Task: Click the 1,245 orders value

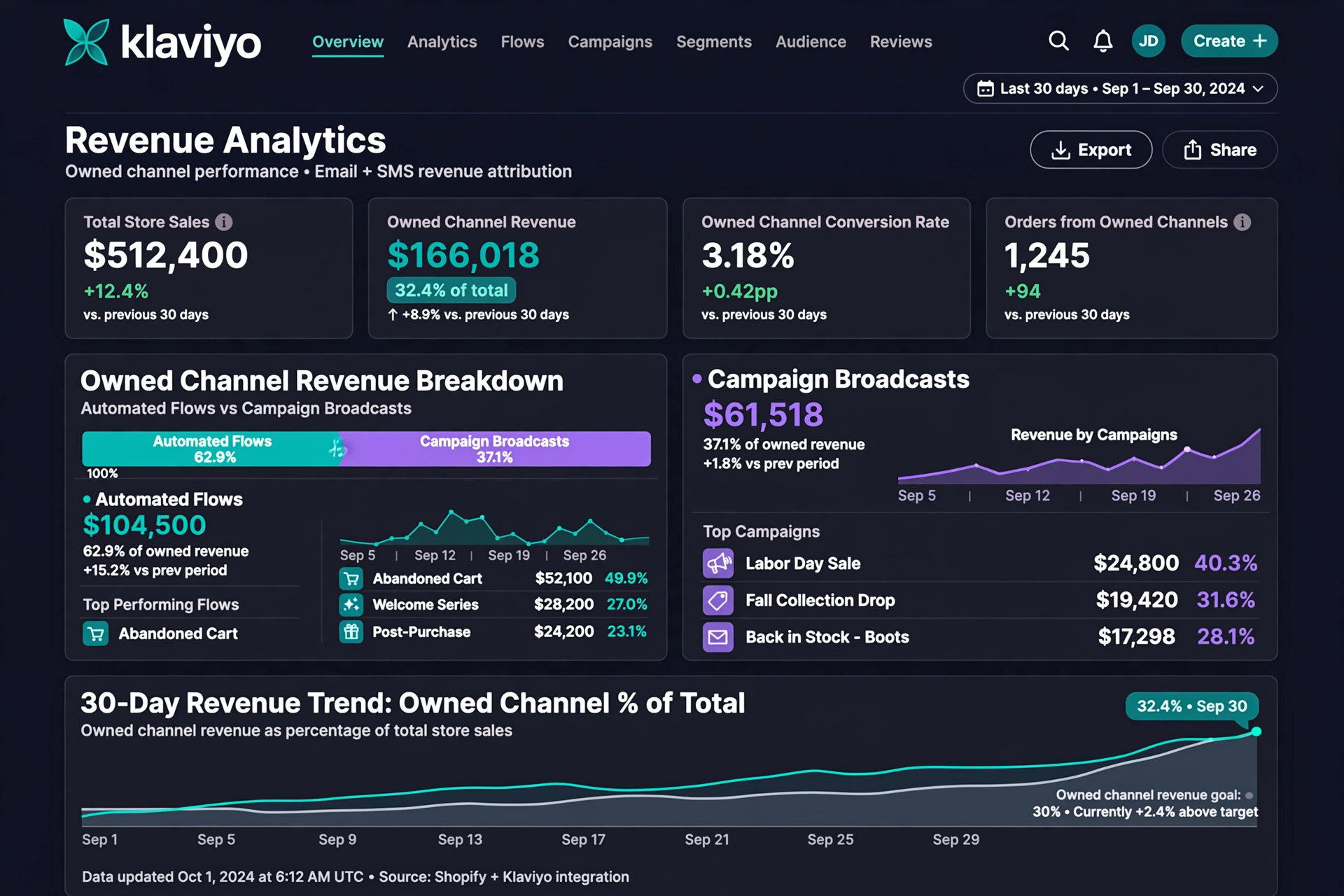Action: pos(1047,255)
